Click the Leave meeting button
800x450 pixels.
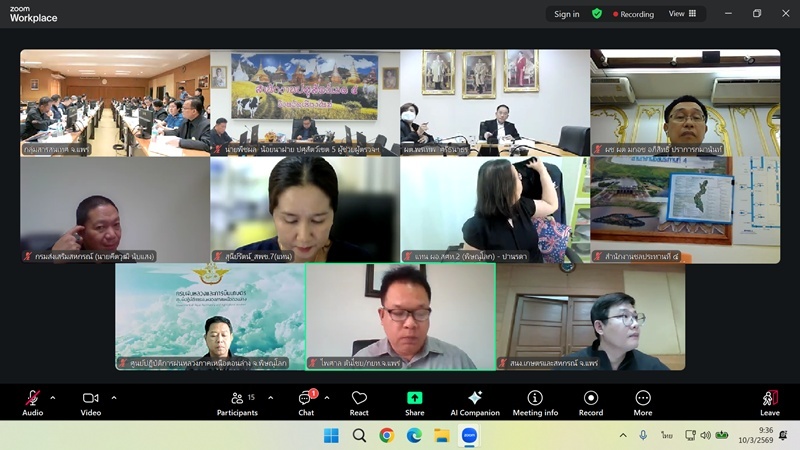(769, 402)
